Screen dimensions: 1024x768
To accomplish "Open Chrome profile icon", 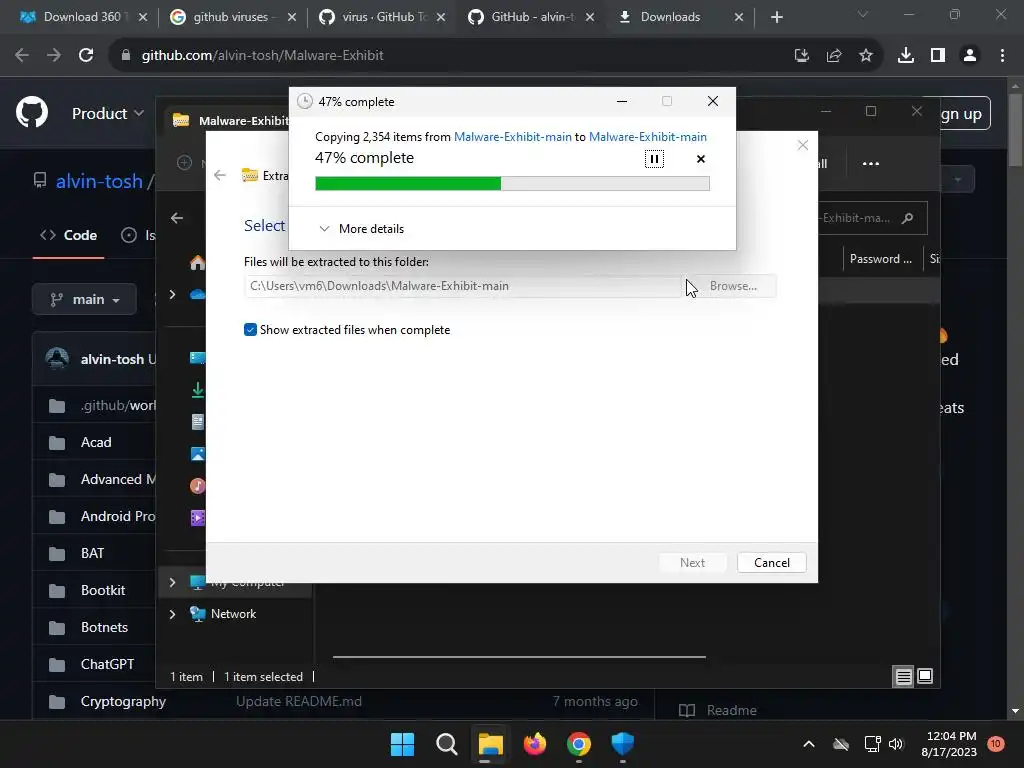I will (970, 56).
